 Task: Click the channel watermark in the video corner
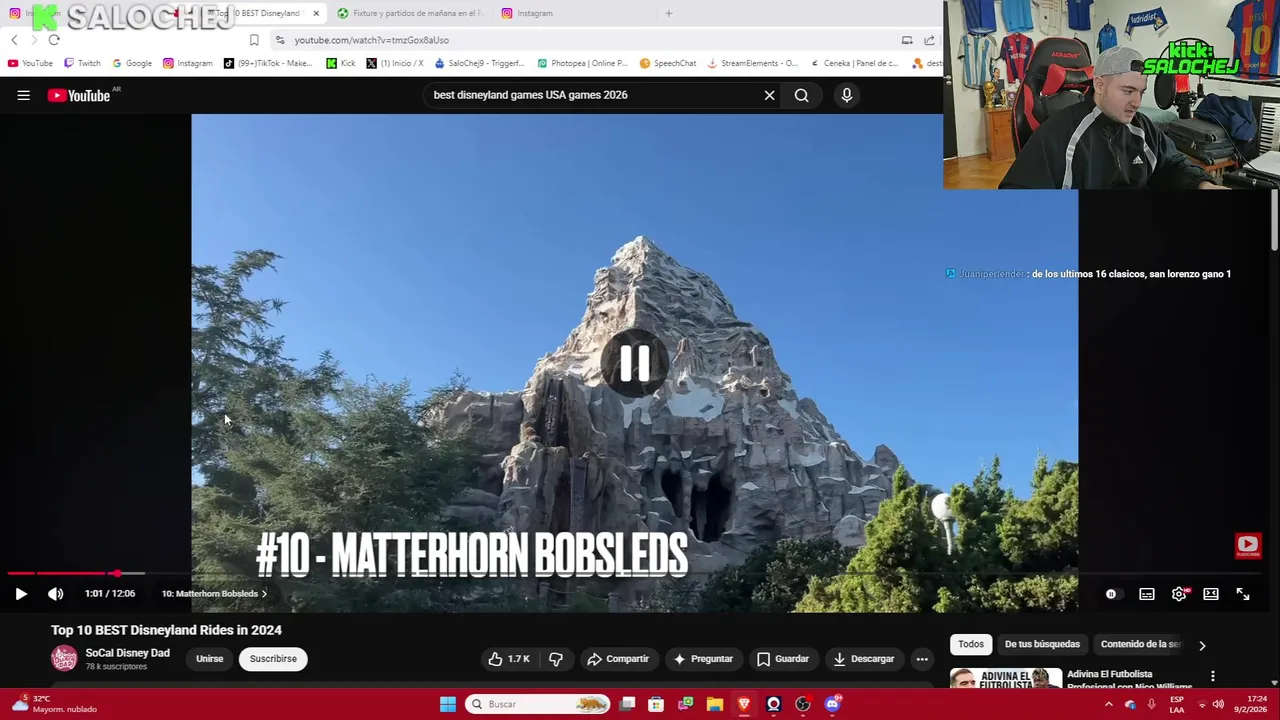[1247, 545]
